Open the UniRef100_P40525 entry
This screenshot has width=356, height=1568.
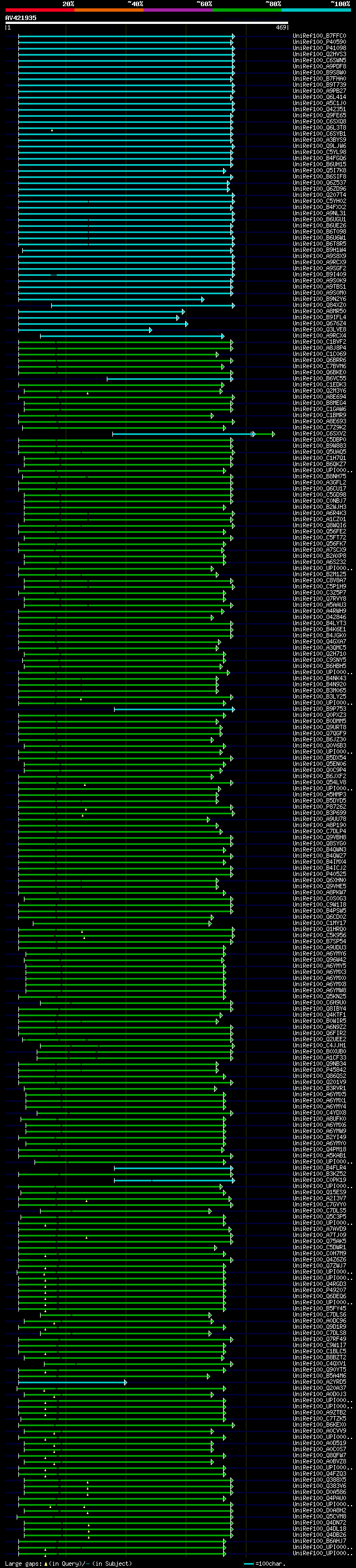tap(319, 874)
